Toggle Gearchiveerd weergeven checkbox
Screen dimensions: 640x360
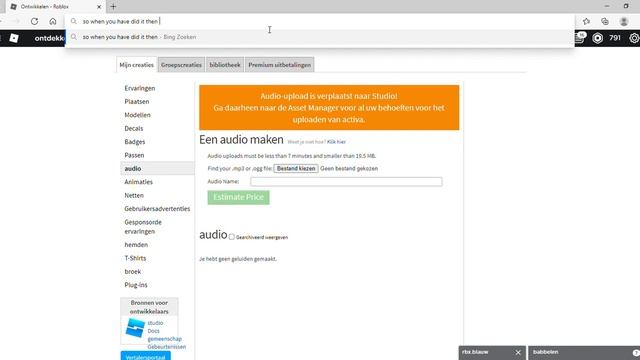coord(231,237)
